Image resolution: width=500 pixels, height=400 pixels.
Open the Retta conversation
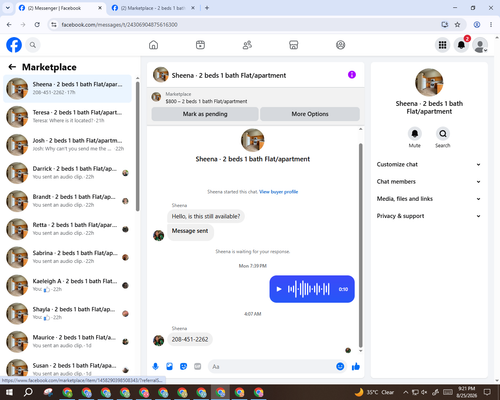tap(67, 229)
